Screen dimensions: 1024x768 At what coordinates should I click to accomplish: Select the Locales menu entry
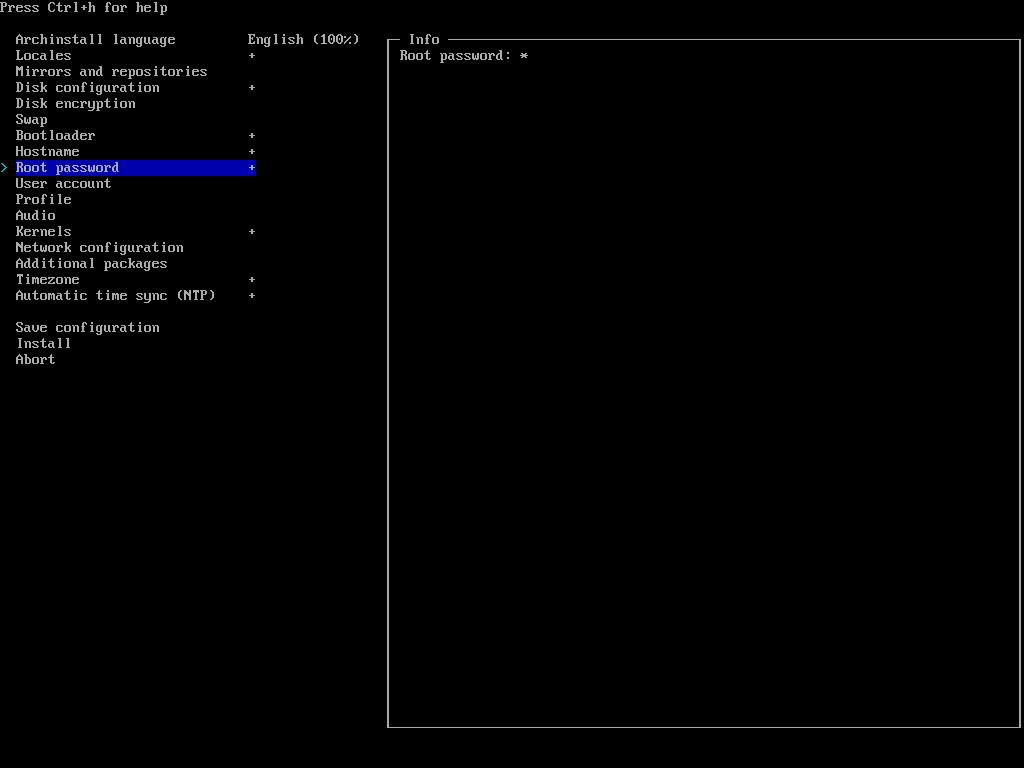coord(43,56)
